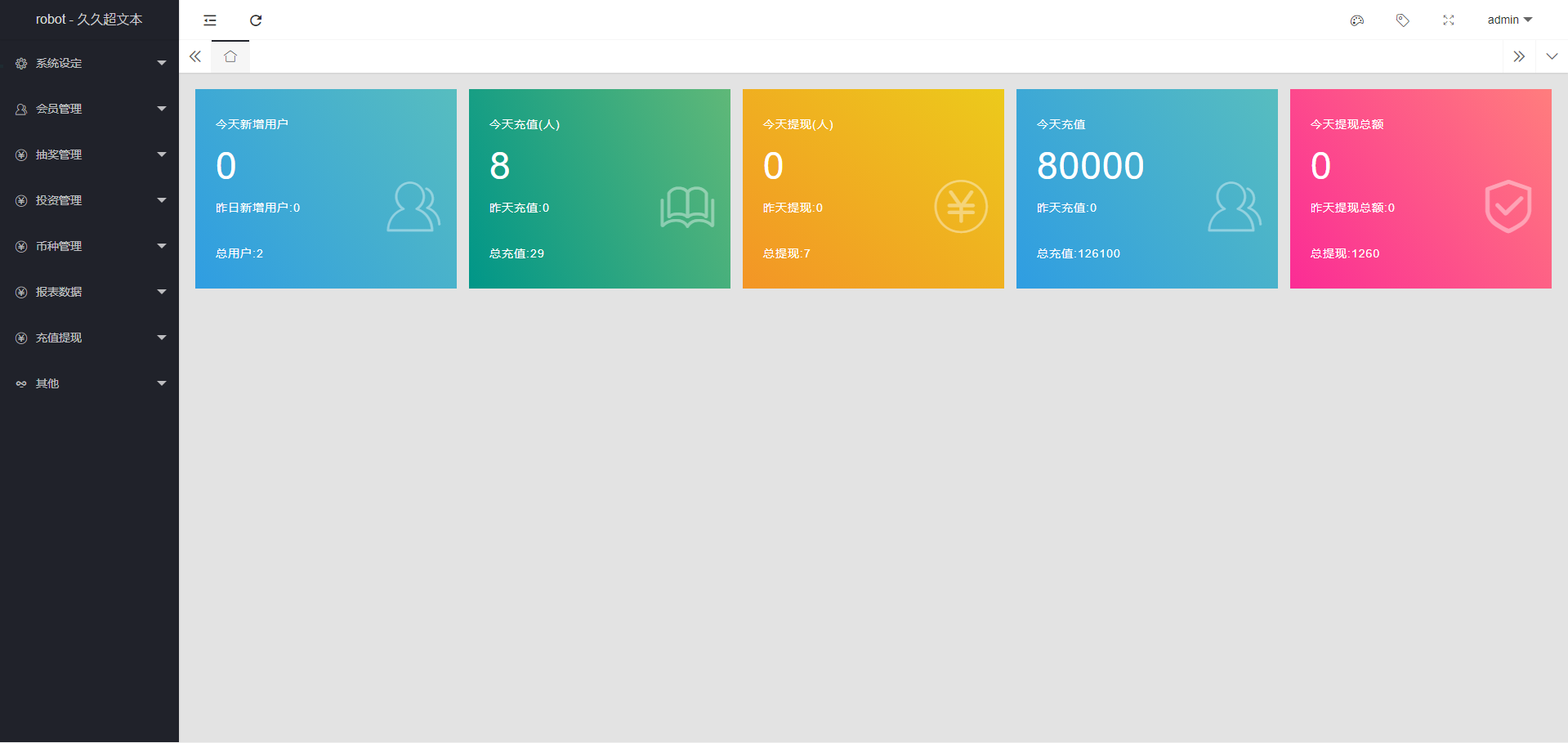Screen dimensions: 1568x743
Task: Click the 今天提现总额 card title
Action: coord(1347,124)
